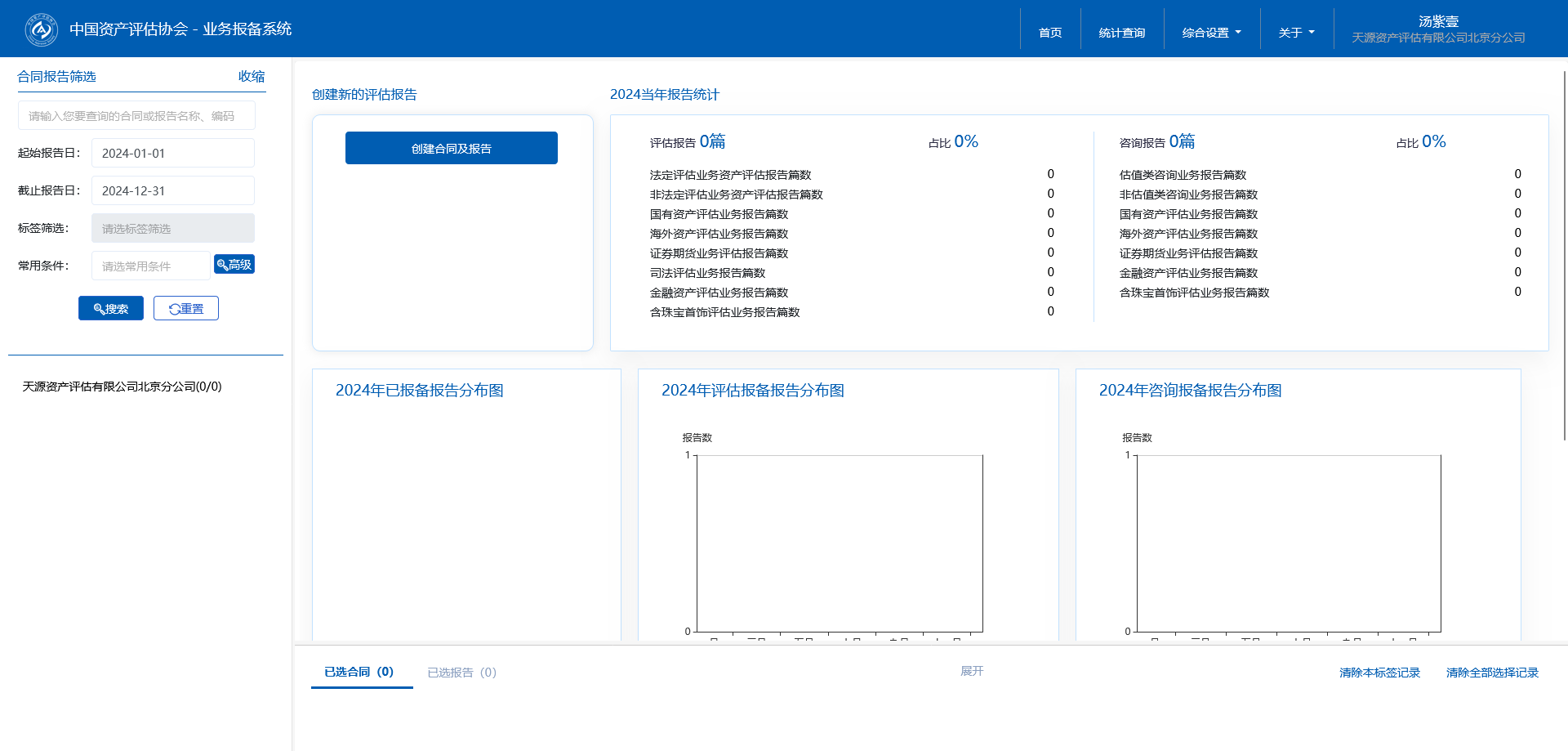Switch to the 已选报告 tab

[461, 673]
